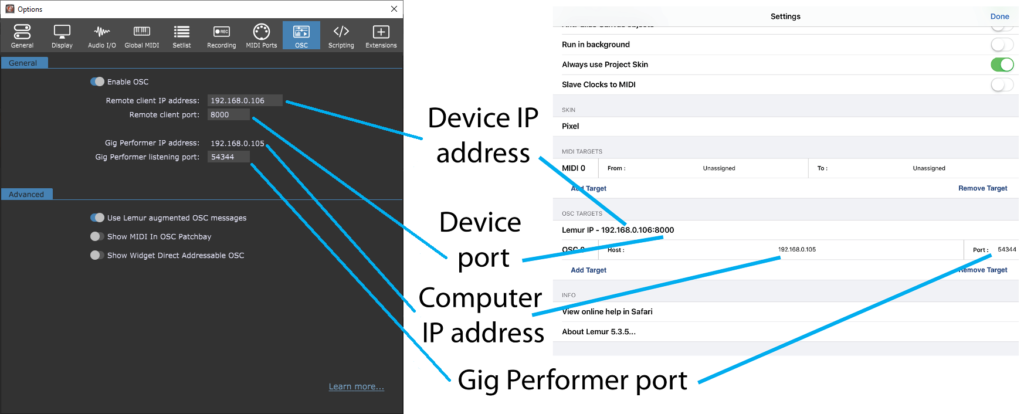Select the OSC options tab

(301, 37)
